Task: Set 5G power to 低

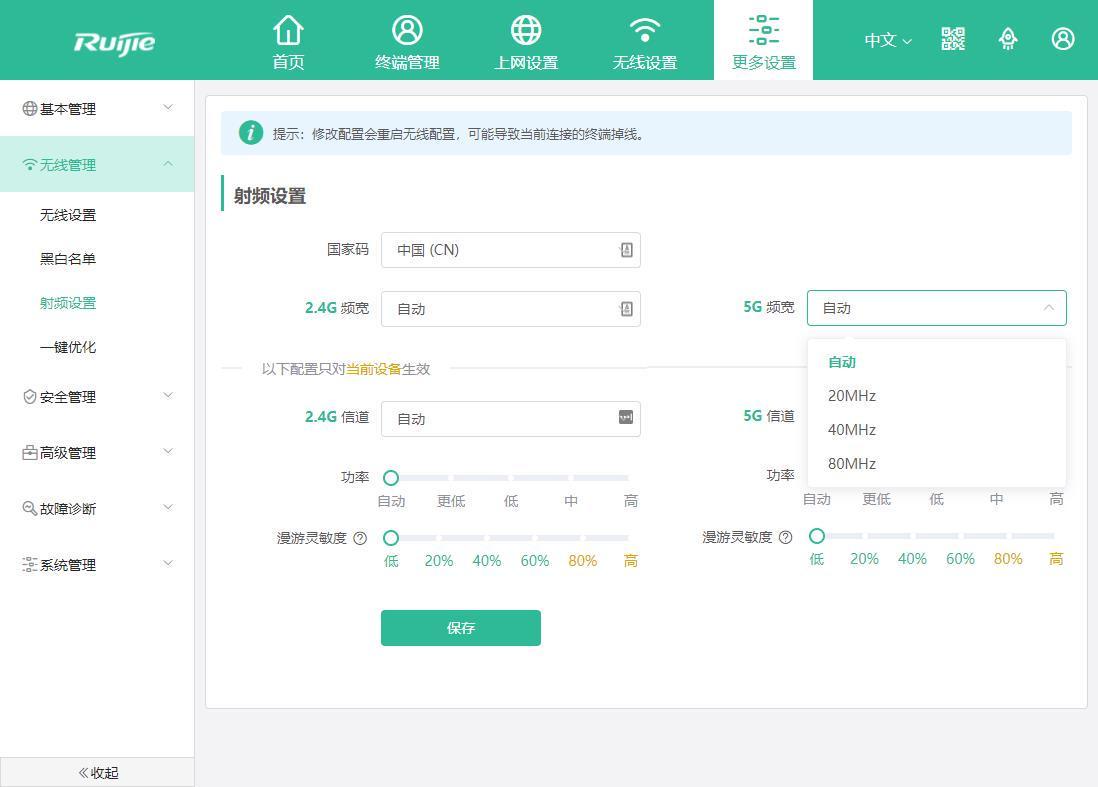Action: [936, 499]
